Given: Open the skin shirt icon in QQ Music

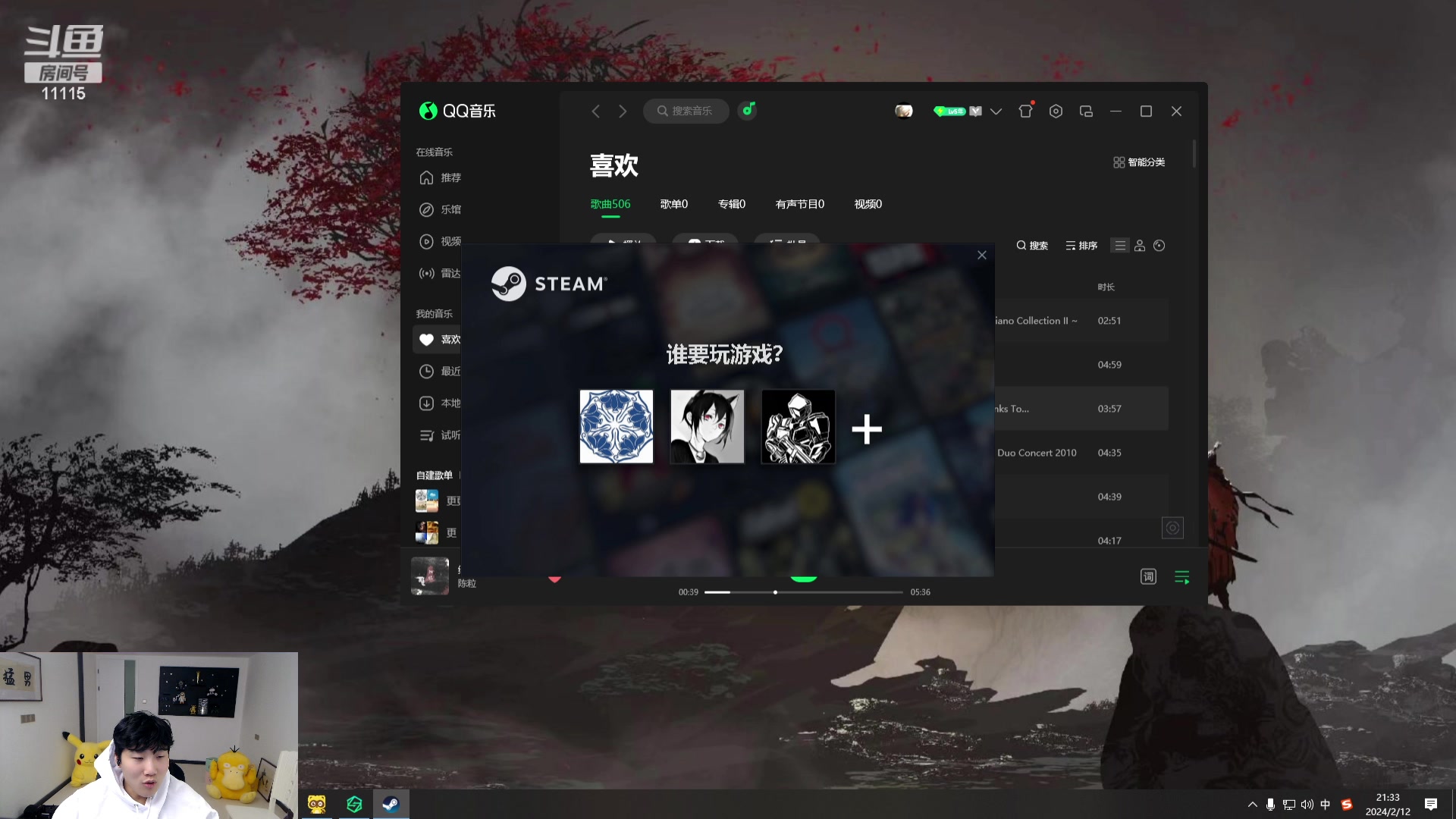Looking at the screenshot, I should click(x=1026, y=111).
